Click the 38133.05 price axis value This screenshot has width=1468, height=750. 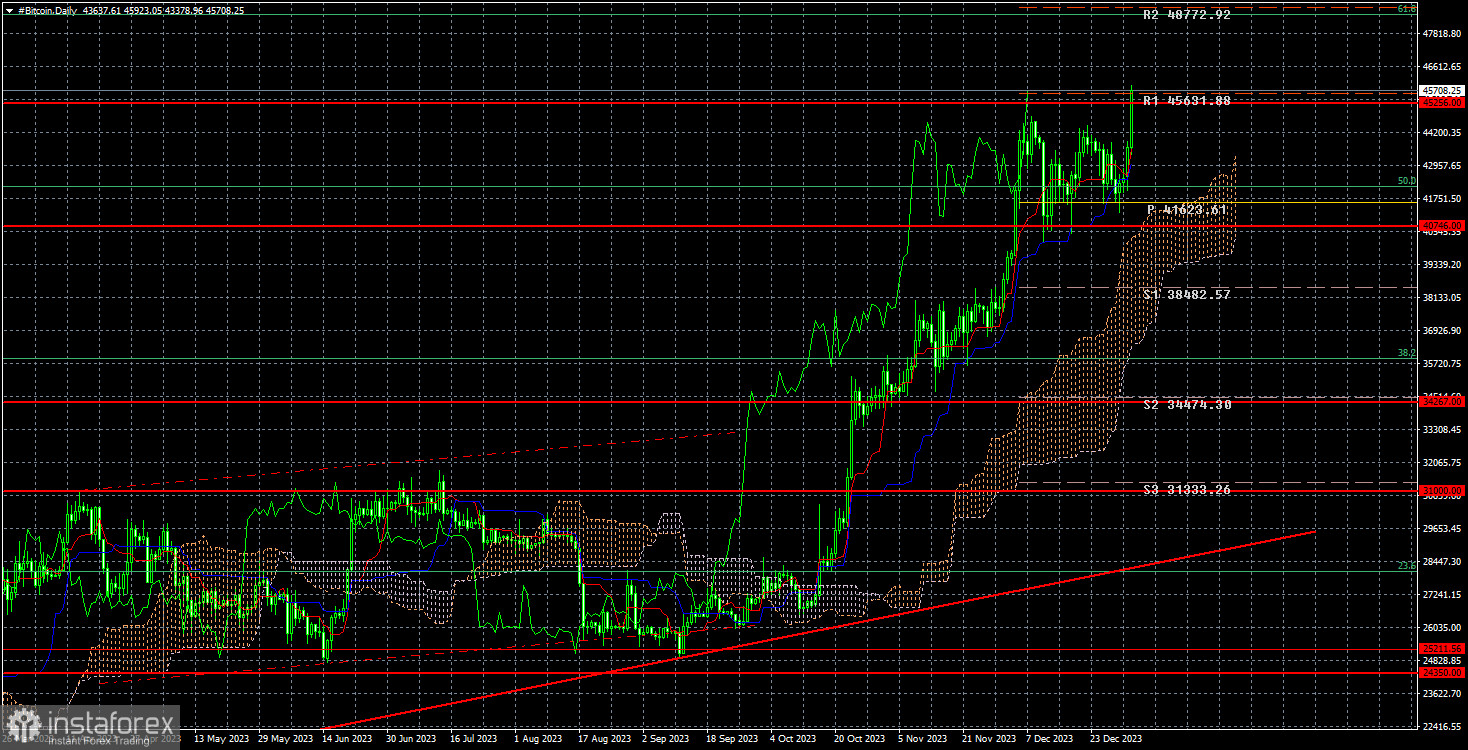click(1442, 298)
